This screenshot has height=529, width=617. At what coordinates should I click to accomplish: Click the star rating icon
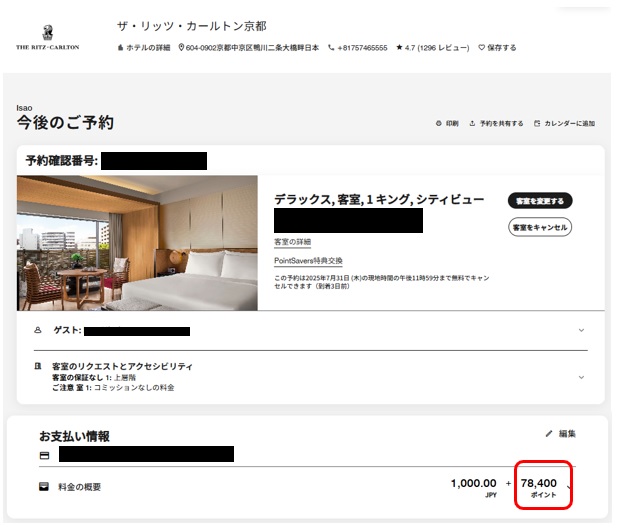[399, 48]
